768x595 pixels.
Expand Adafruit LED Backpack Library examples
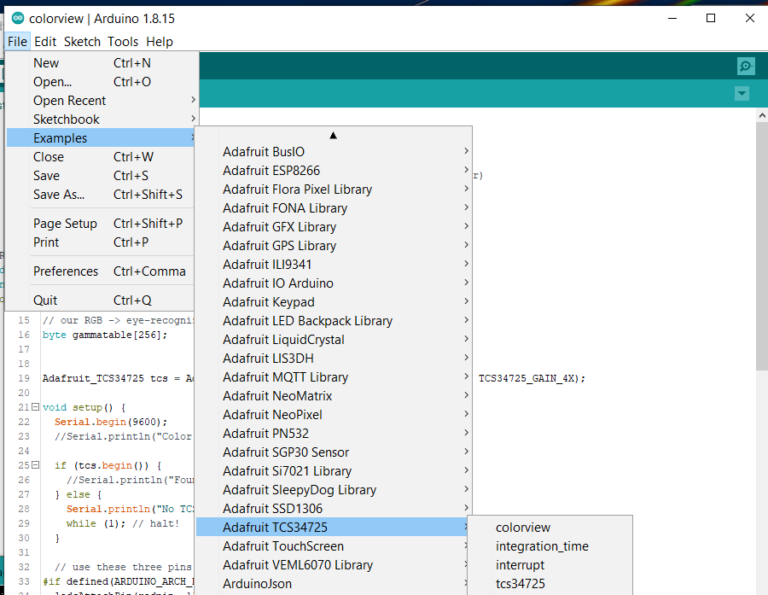pos(334,321)
